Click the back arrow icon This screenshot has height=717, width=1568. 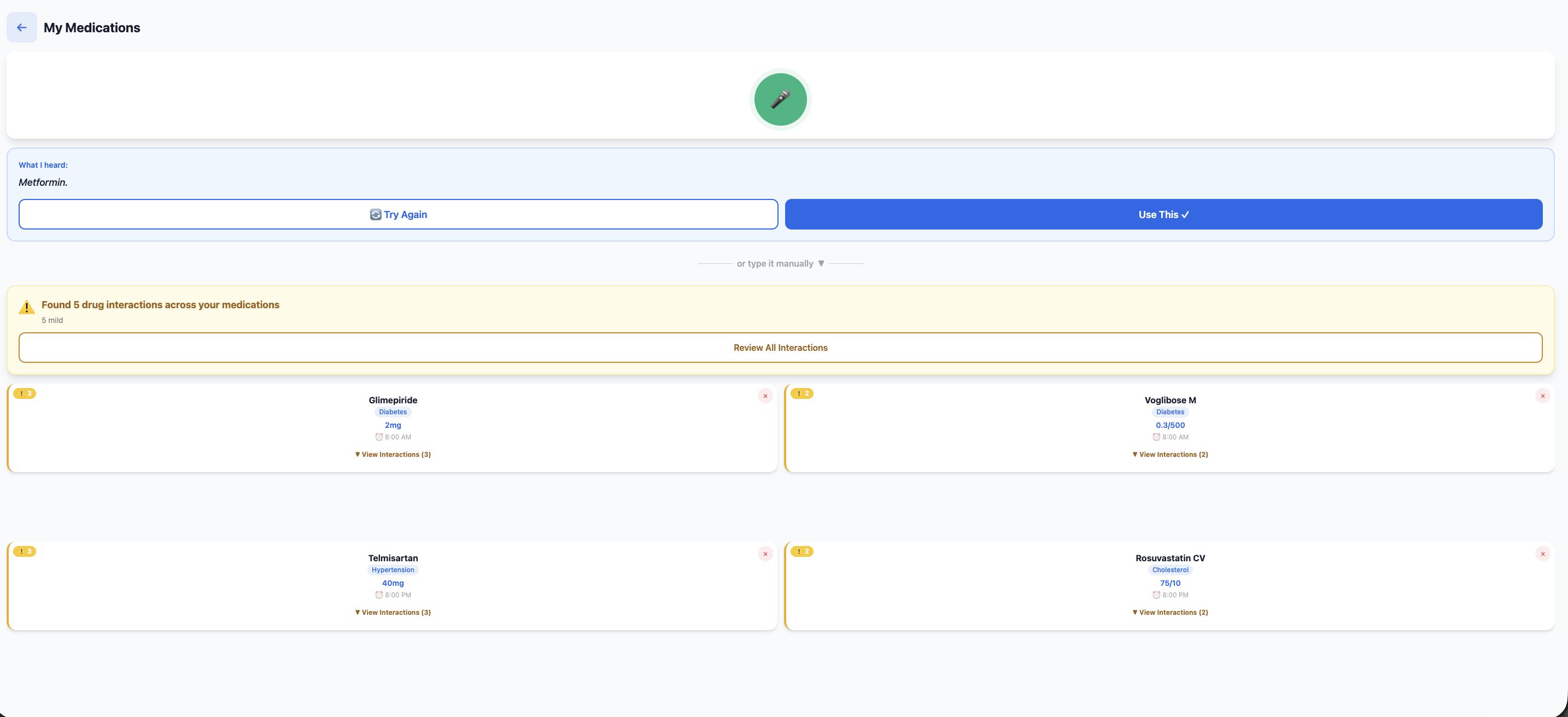pos(21,27)
